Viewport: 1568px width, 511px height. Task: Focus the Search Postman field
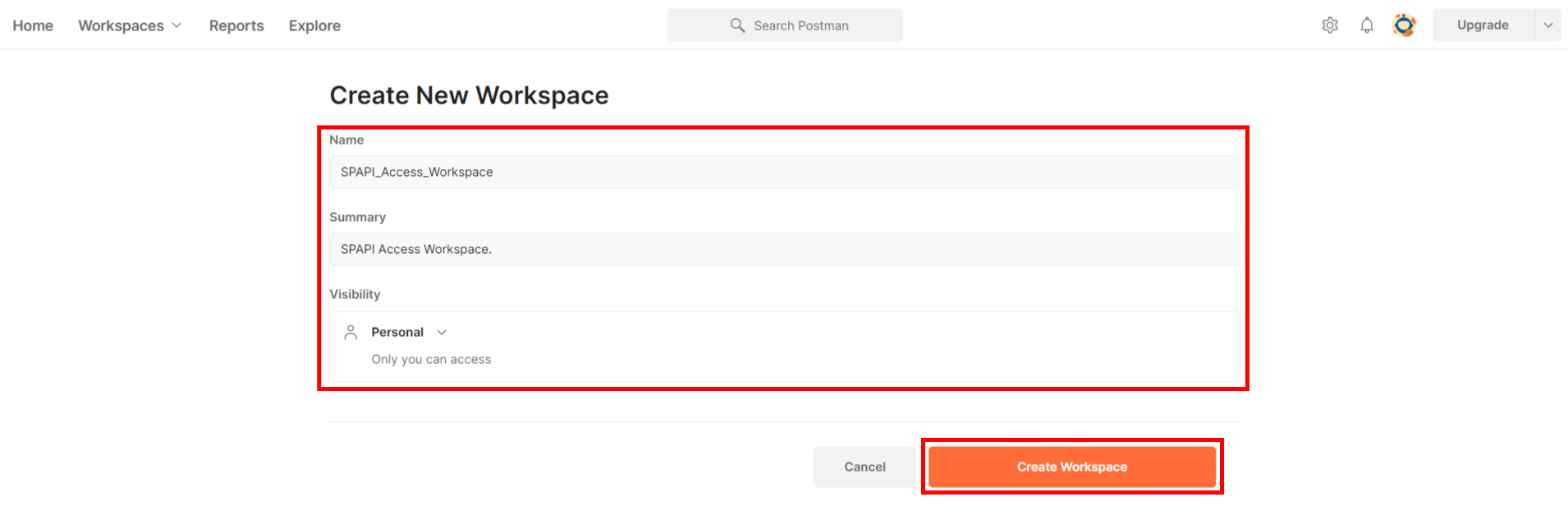tap(785, 25)
